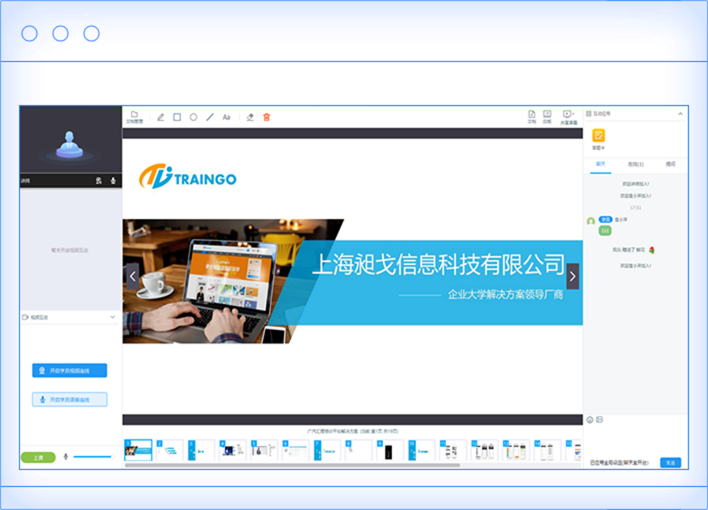Screen dimensions: 708x510
Task: Select slide thumbnail 7
Action: click(x=327, y=450)
